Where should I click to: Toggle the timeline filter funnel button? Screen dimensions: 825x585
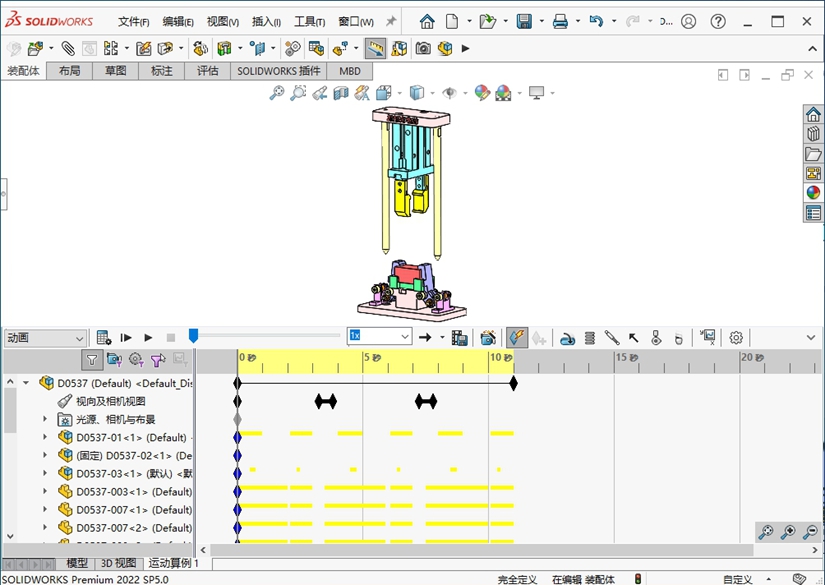click(92, 360)
